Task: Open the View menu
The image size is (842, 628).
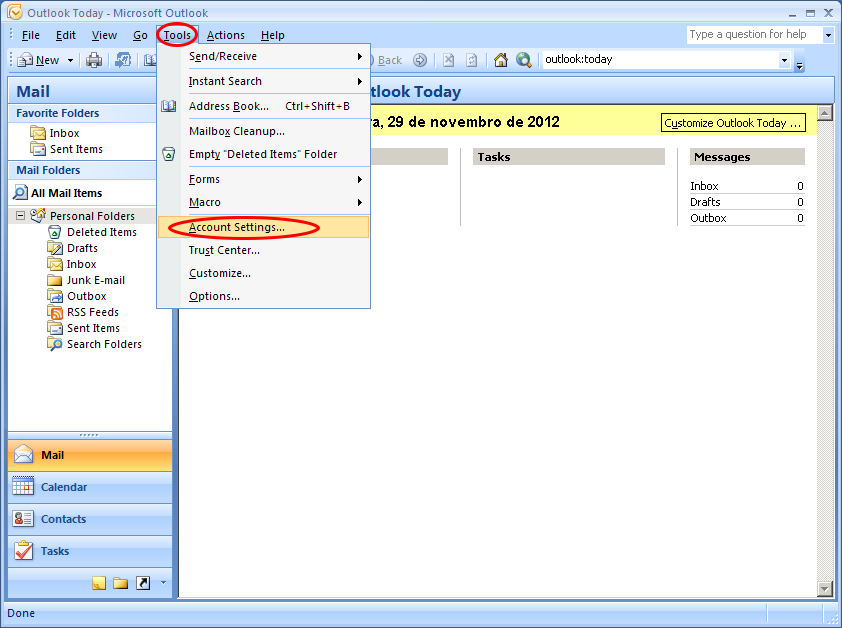Action: [x=104, y=35]
